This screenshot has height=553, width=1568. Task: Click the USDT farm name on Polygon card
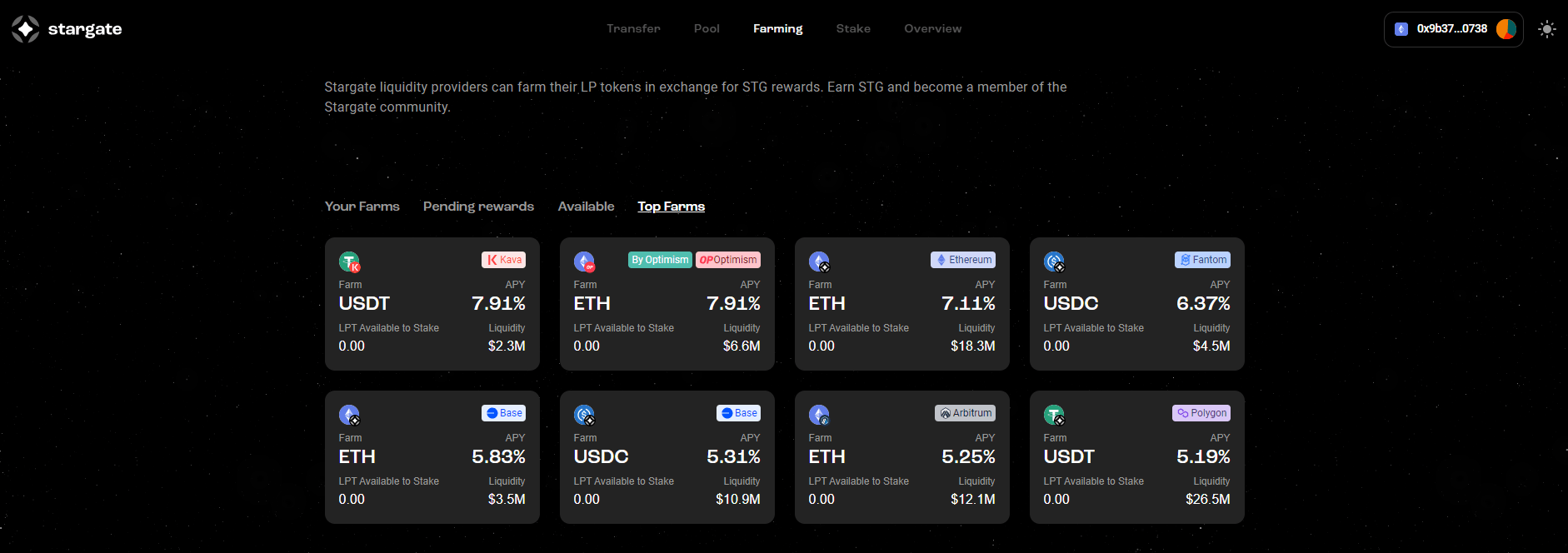tap(1069, 456)
